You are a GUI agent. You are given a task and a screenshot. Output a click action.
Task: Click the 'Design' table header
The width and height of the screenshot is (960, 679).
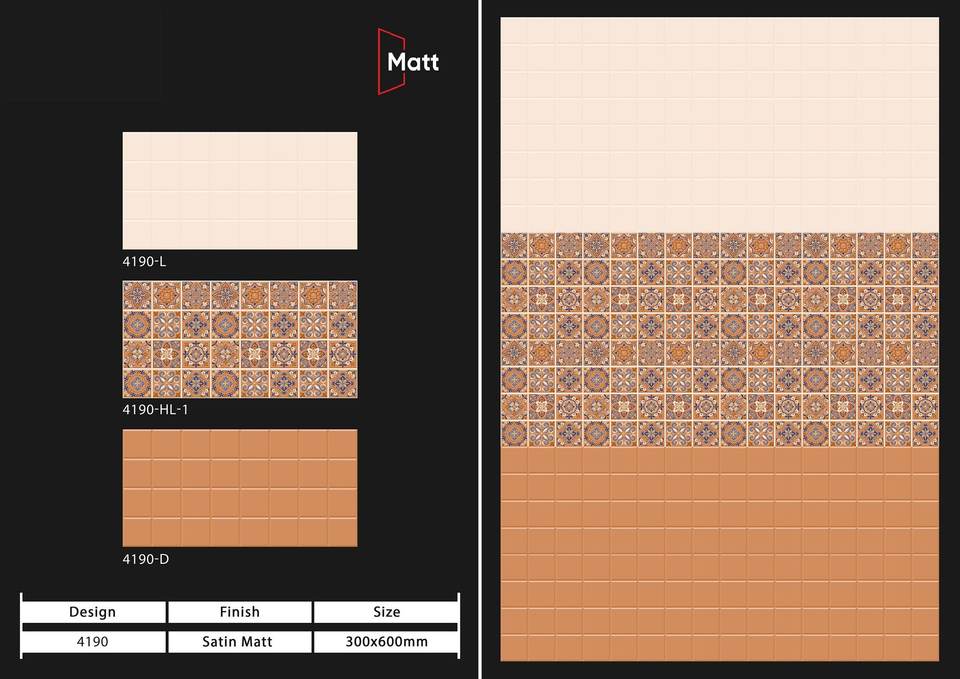point(93,612)
